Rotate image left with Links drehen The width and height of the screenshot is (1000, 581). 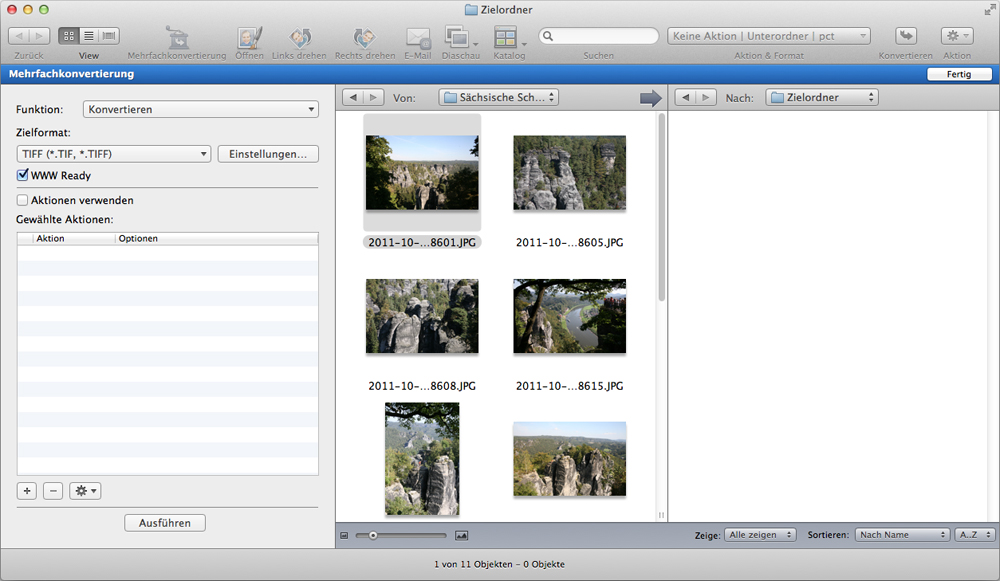coord(301,37)
